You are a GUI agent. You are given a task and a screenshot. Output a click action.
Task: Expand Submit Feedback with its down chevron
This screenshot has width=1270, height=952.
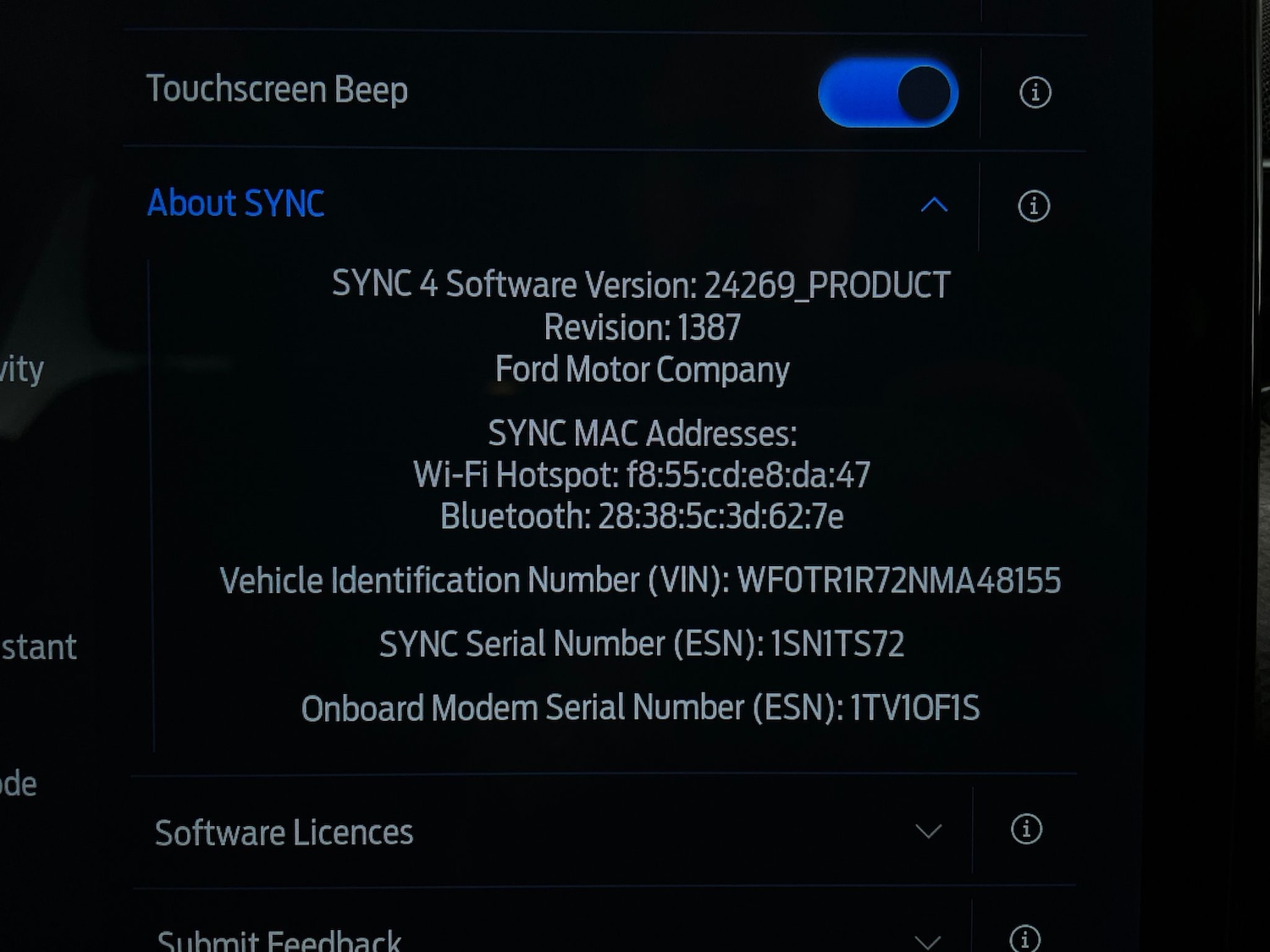(928, 941)
